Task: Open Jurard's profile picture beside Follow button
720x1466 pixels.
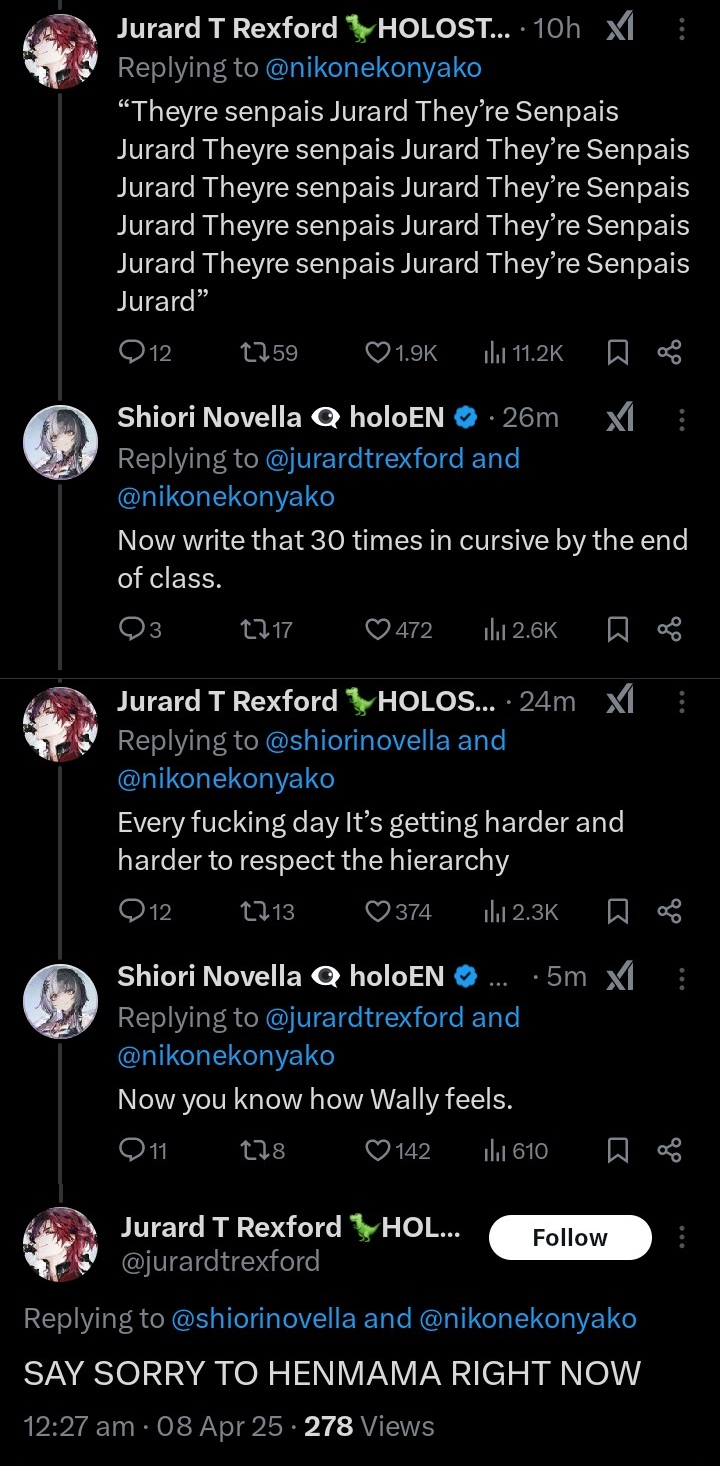Action: [x=60, y=1244]
